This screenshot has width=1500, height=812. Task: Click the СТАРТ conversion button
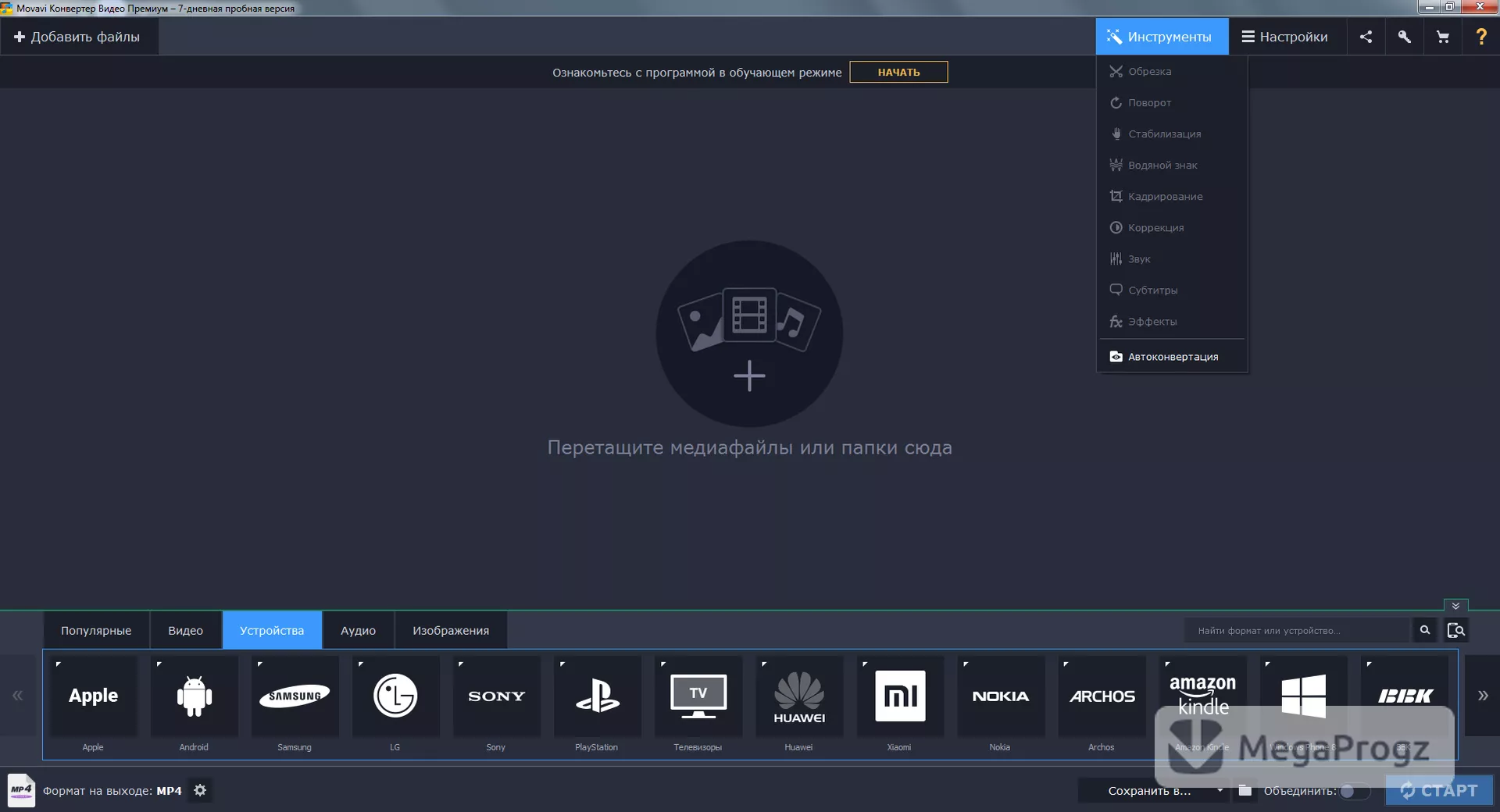(1439, 790)
